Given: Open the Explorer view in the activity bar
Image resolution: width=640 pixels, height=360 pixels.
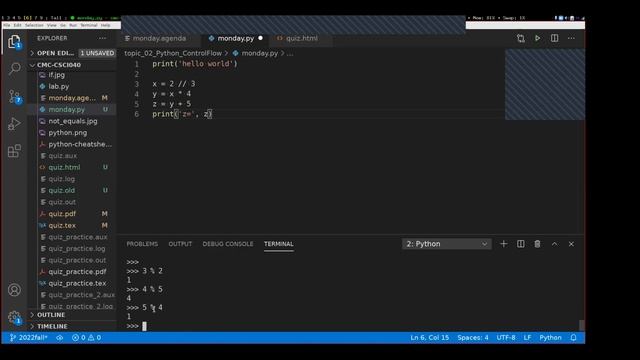Looking at the screenshot, I should pyautogui.click(x=14, y=41).
